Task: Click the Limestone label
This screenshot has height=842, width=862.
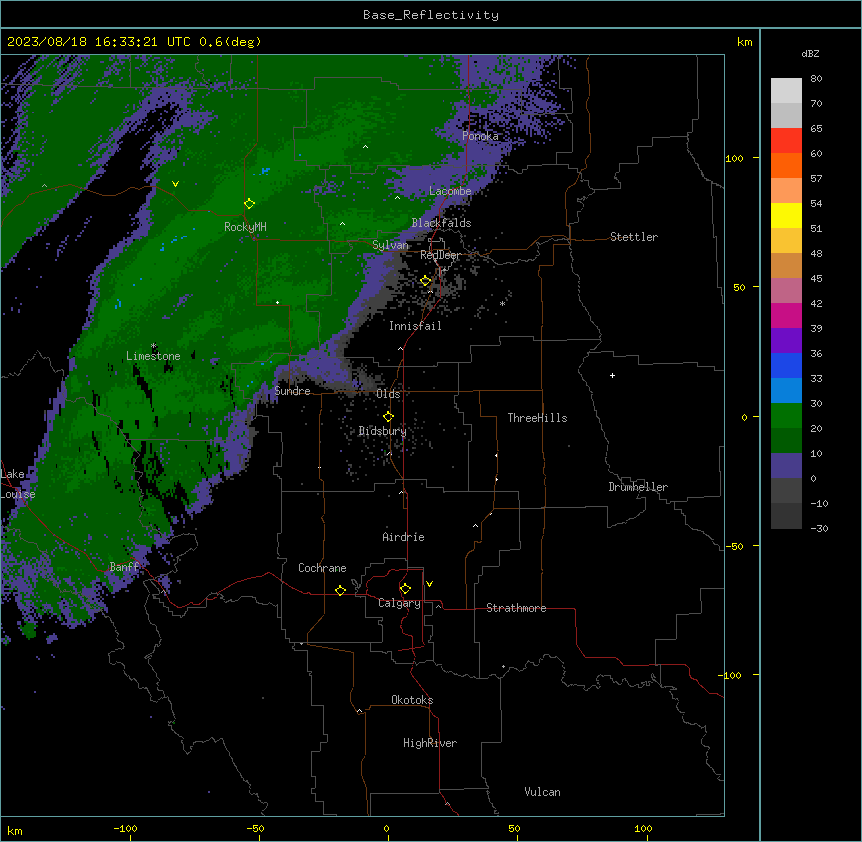Action: [x=153, y=356]
